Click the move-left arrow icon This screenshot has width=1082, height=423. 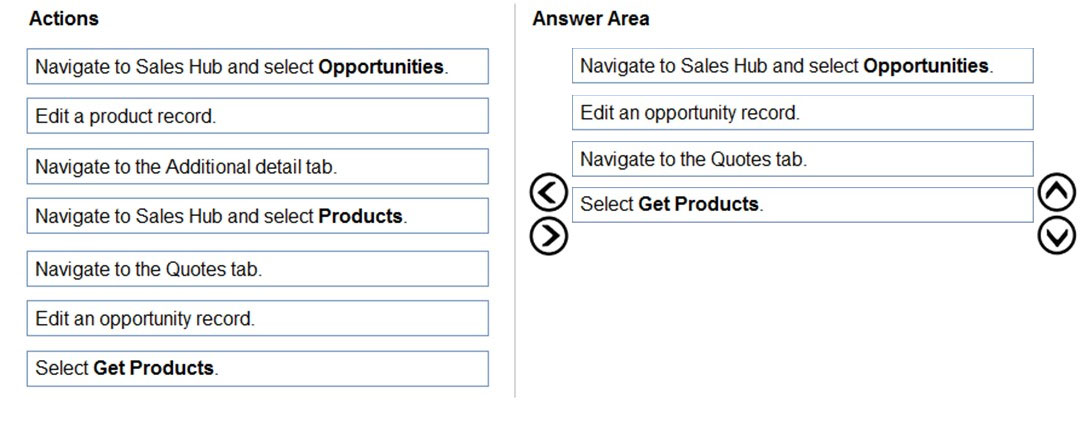pos(549,194)
